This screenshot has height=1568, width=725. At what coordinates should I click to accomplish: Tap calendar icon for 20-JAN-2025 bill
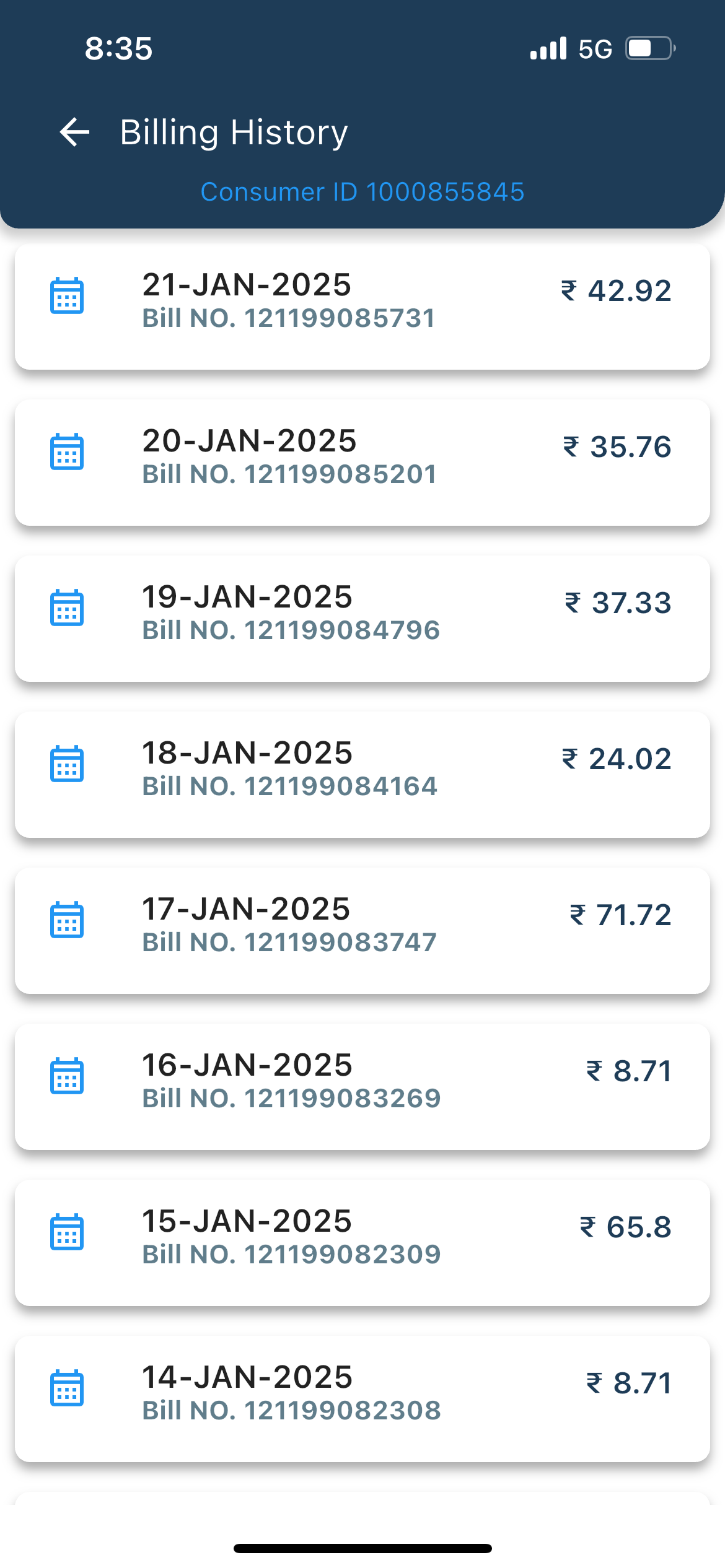click(x=67, y=452)
